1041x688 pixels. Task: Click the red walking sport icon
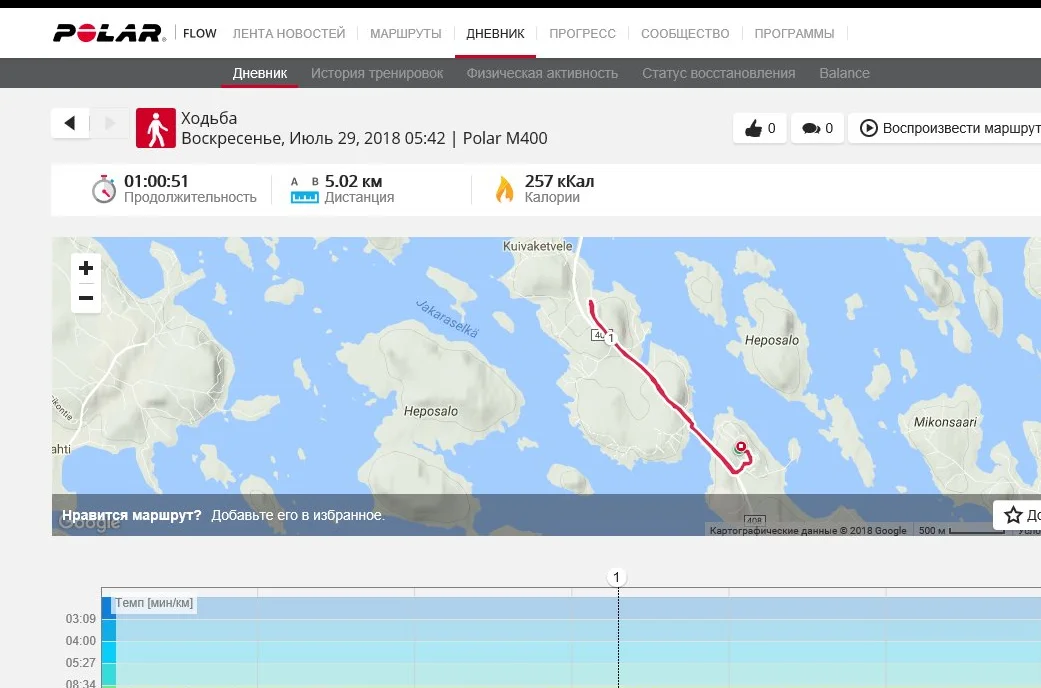coord(156,128)
